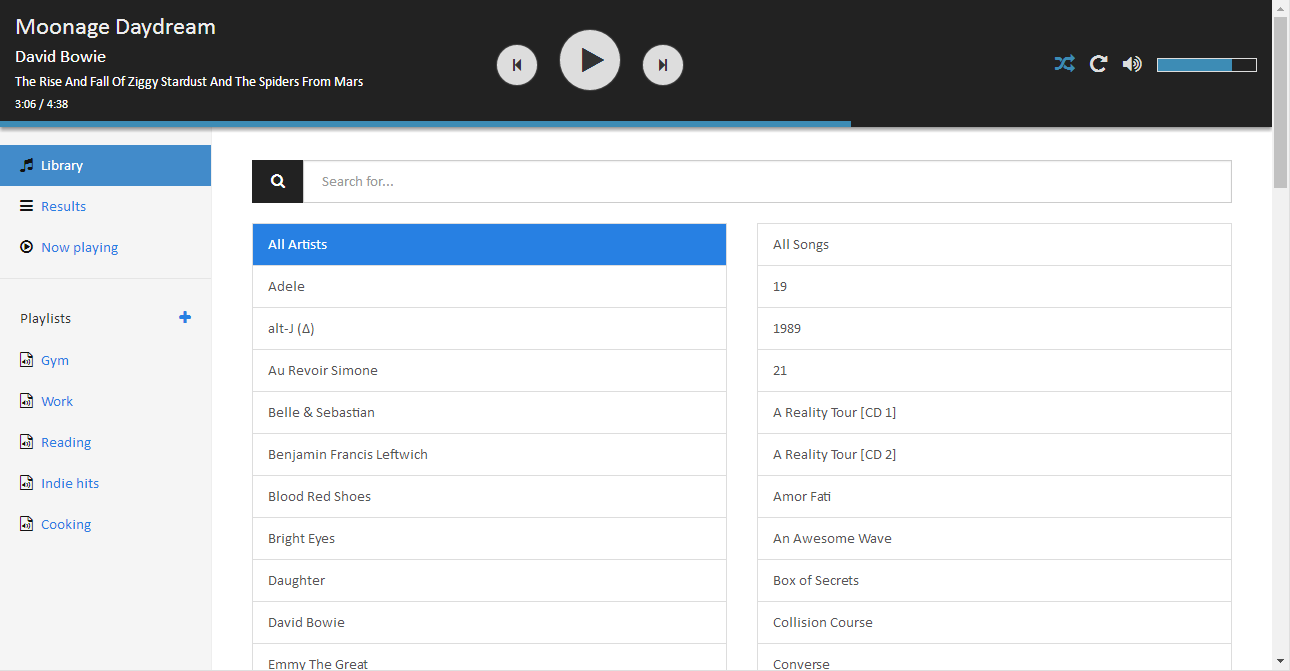Viewport: 1290px width, 671px height.
Task: Click the Ziggy Stardust album title in header
Action: click(189, 81)
